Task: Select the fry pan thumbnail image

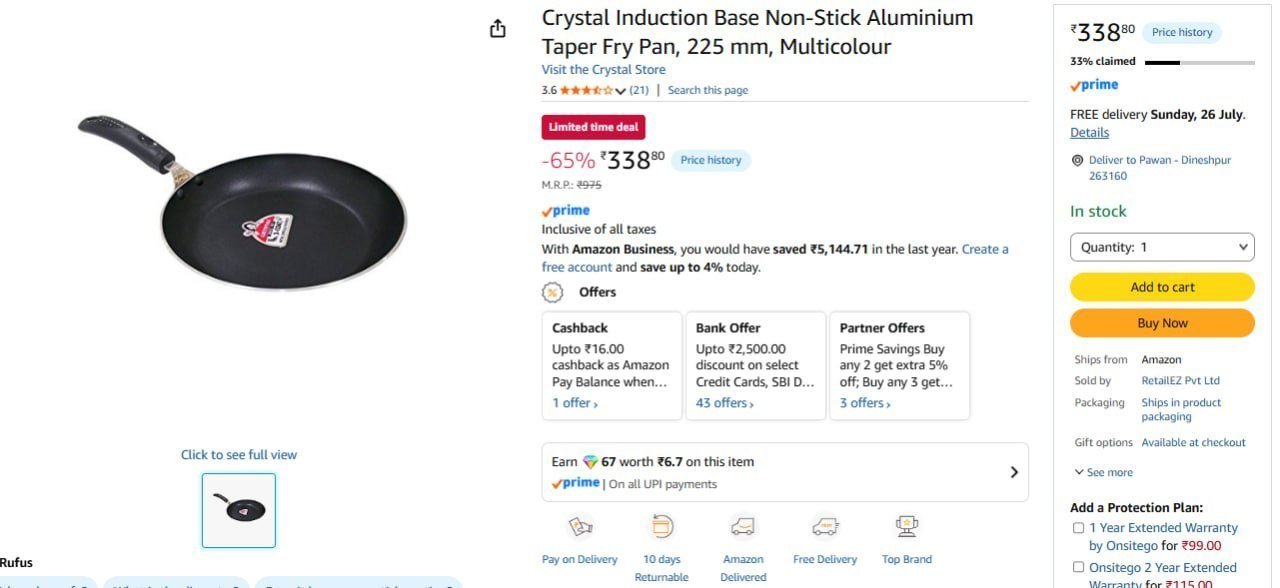Action: [x=239, y=510]
